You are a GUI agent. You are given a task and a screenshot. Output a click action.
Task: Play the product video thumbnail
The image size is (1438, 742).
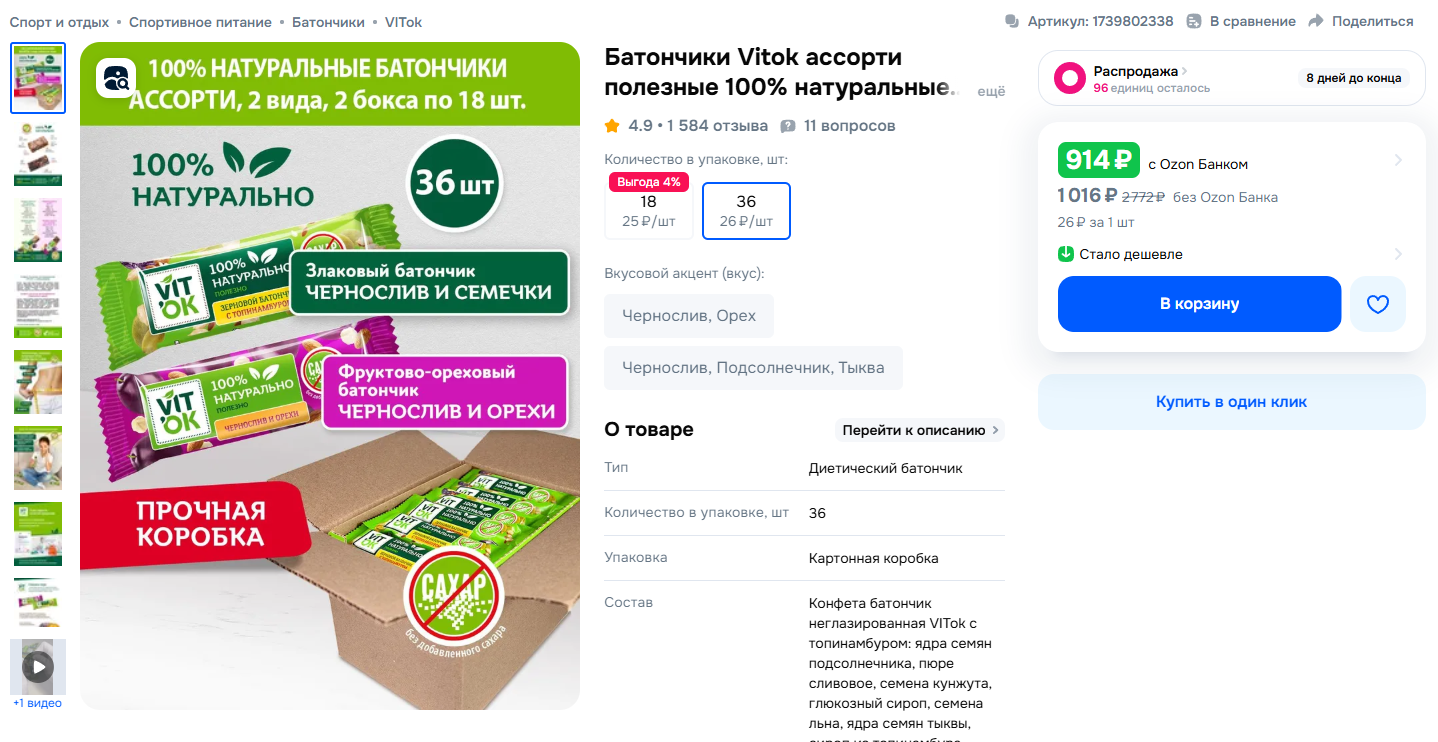pyautogui.click(x=38, y=667)
